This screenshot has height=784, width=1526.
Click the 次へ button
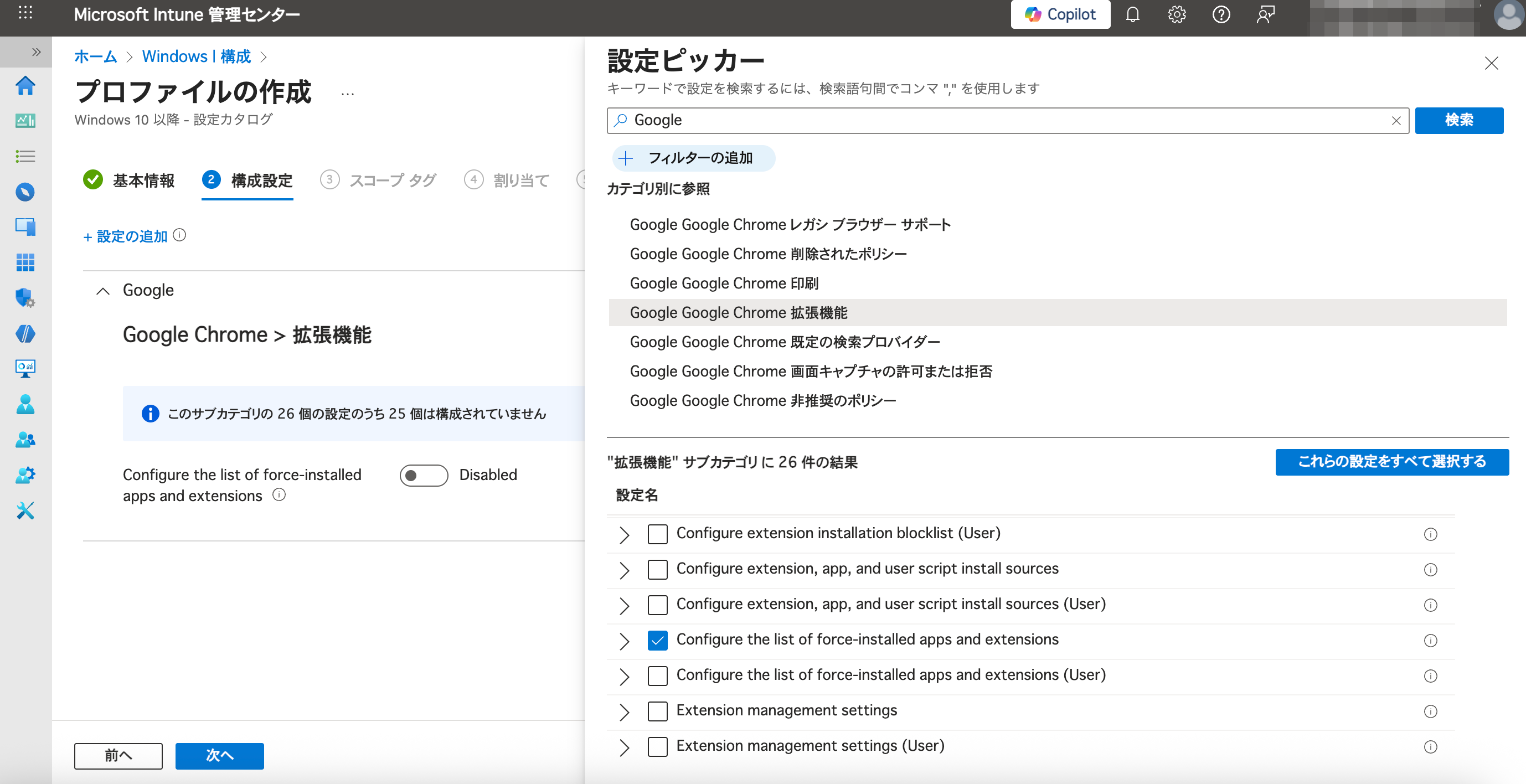(x=219, y=755)
